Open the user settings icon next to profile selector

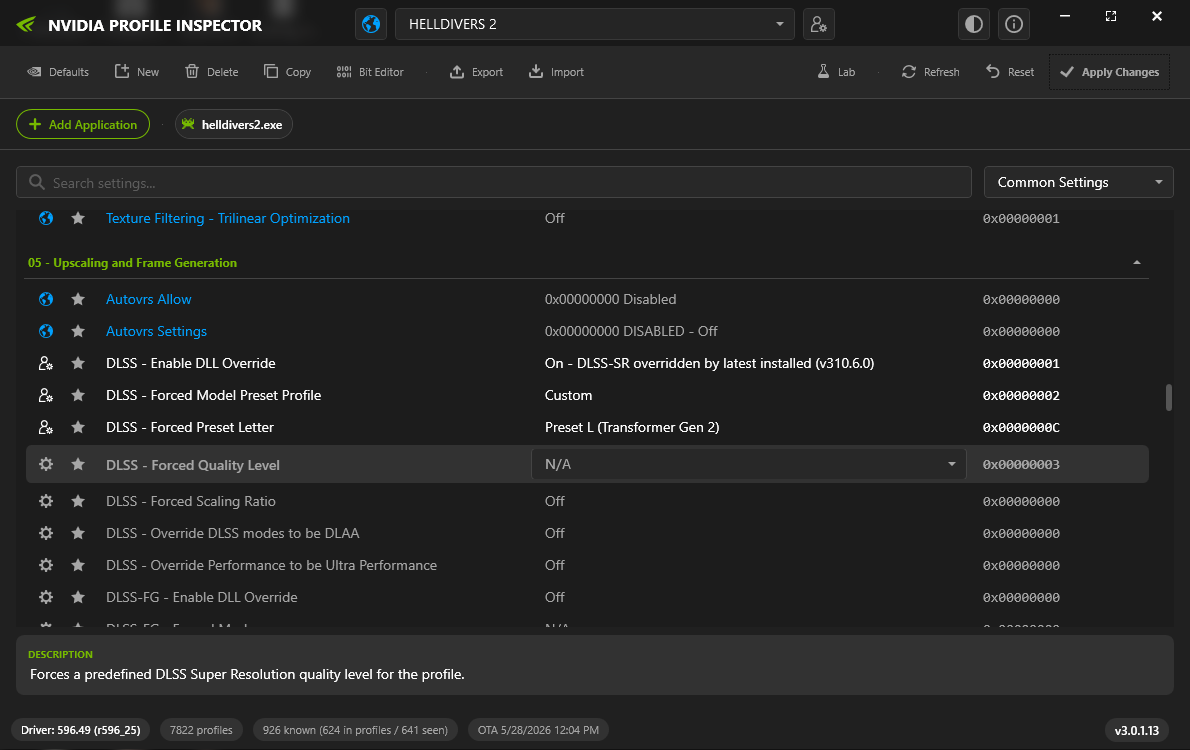tap(818, 24)
